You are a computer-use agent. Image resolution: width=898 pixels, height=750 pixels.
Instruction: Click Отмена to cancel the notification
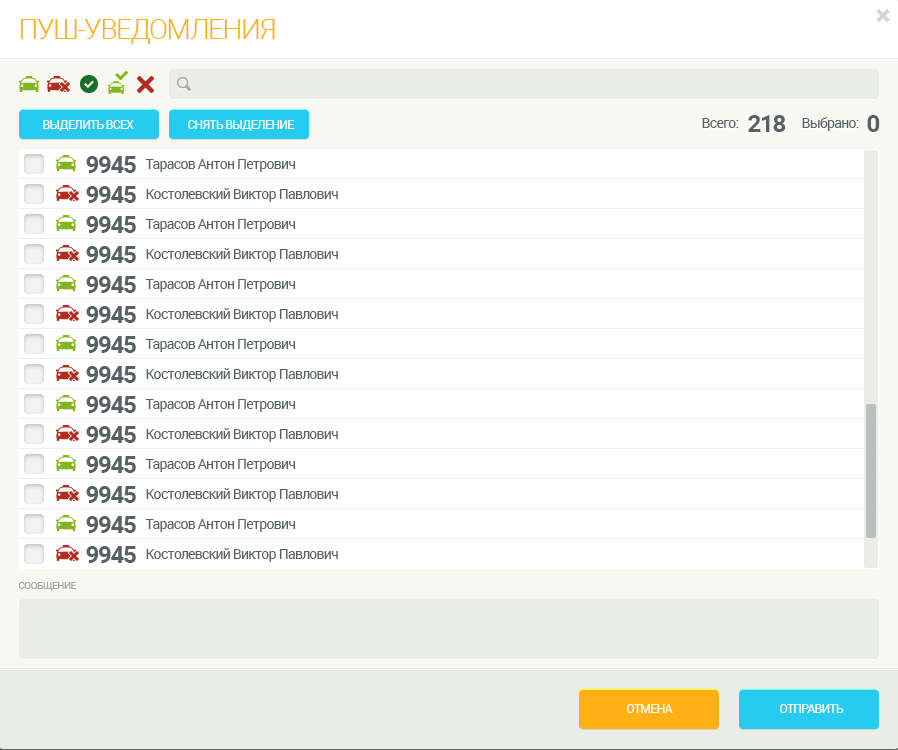648,709
